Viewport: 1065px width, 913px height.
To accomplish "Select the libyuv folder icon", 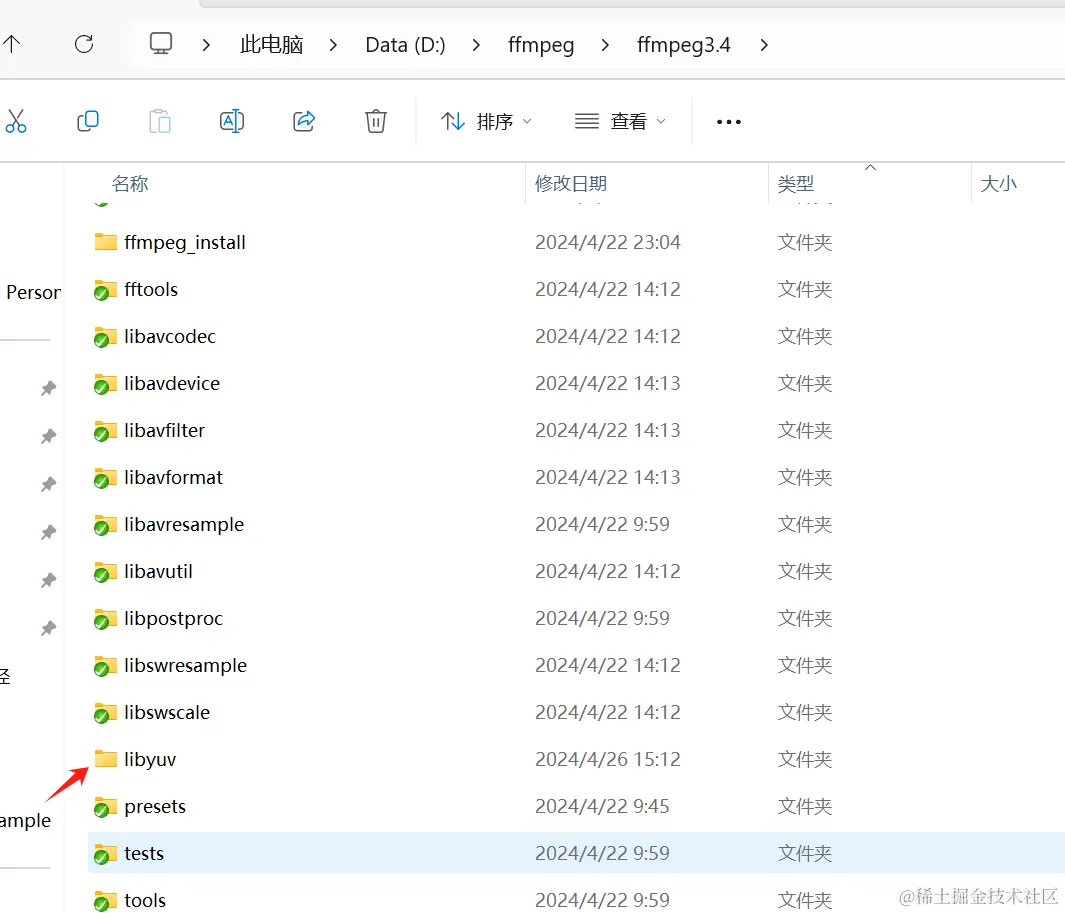I will [x=105, y=759].
